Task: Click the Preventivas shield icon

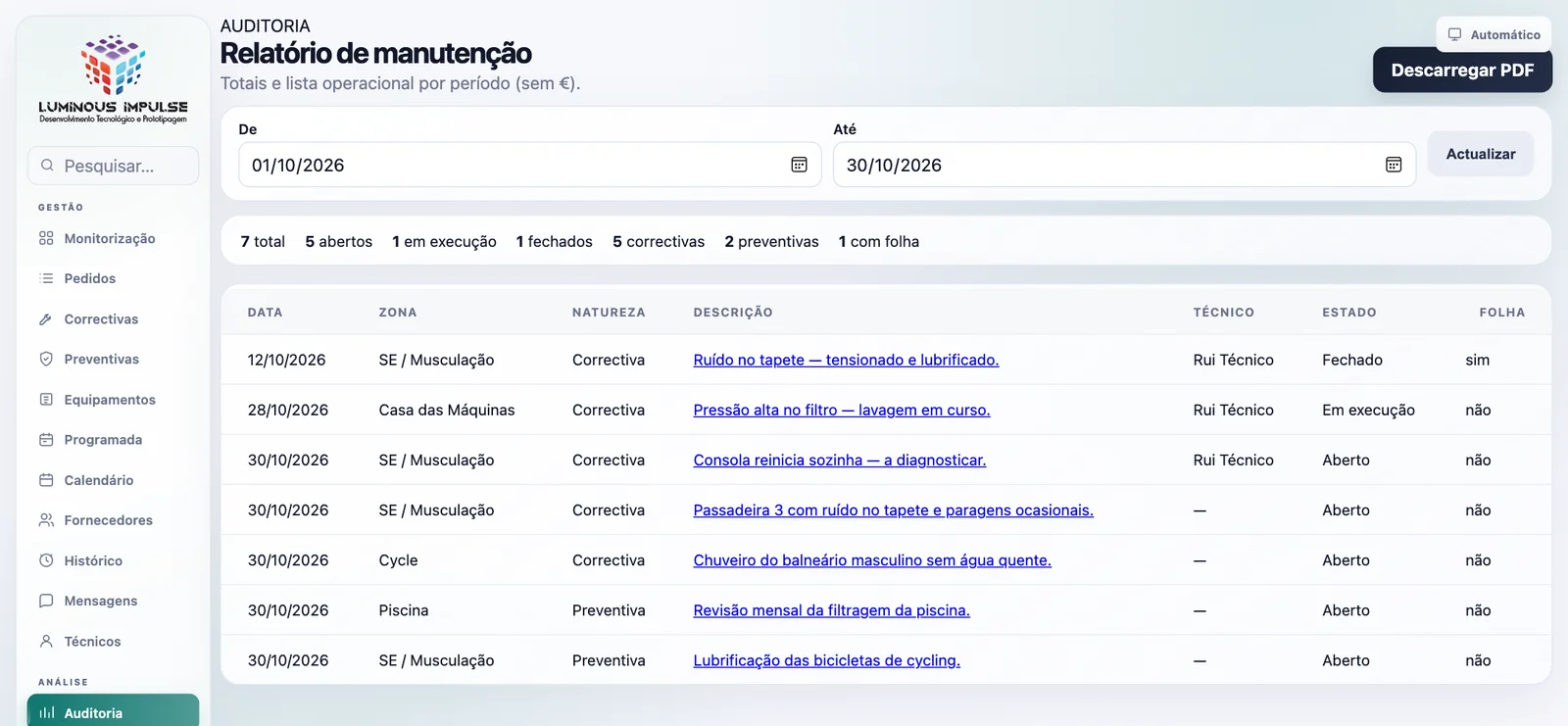Action: pos(46,360)
